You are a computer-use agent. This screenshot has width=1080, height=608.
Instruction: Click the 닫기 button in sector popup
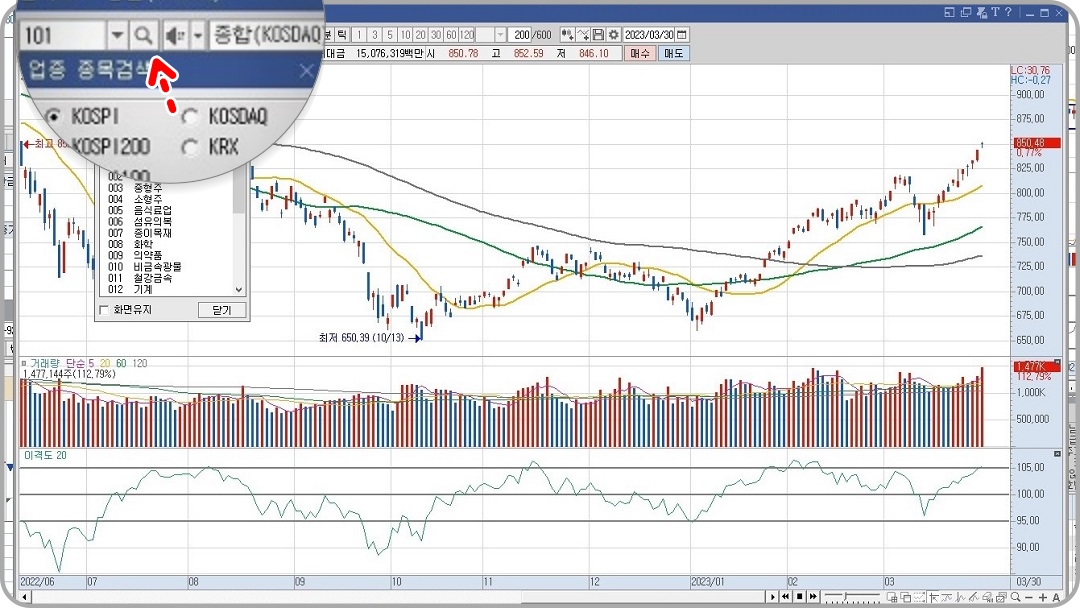tap(222, 310)
